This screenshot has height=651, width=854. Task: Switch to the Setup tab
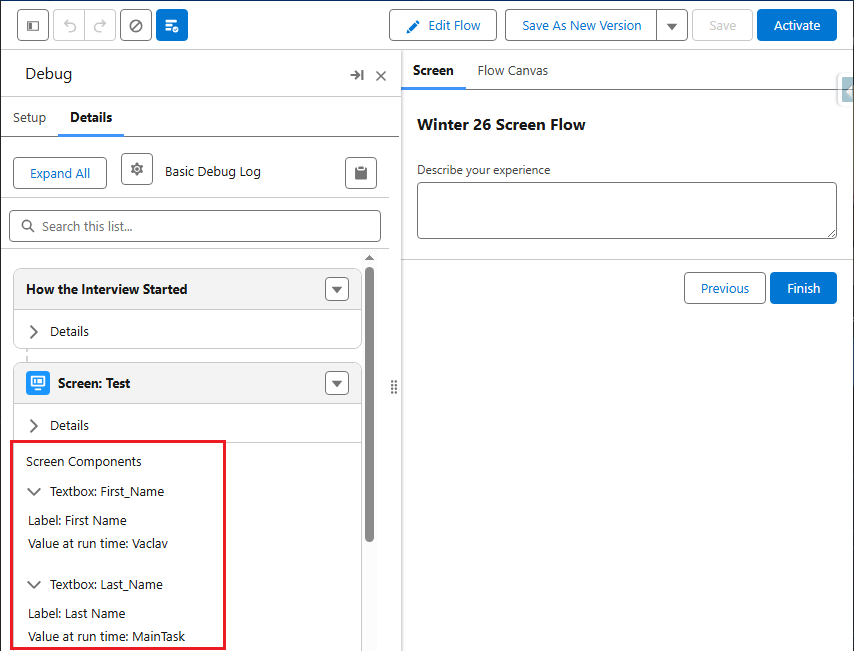pyautogui.click(x=29, y=118)
